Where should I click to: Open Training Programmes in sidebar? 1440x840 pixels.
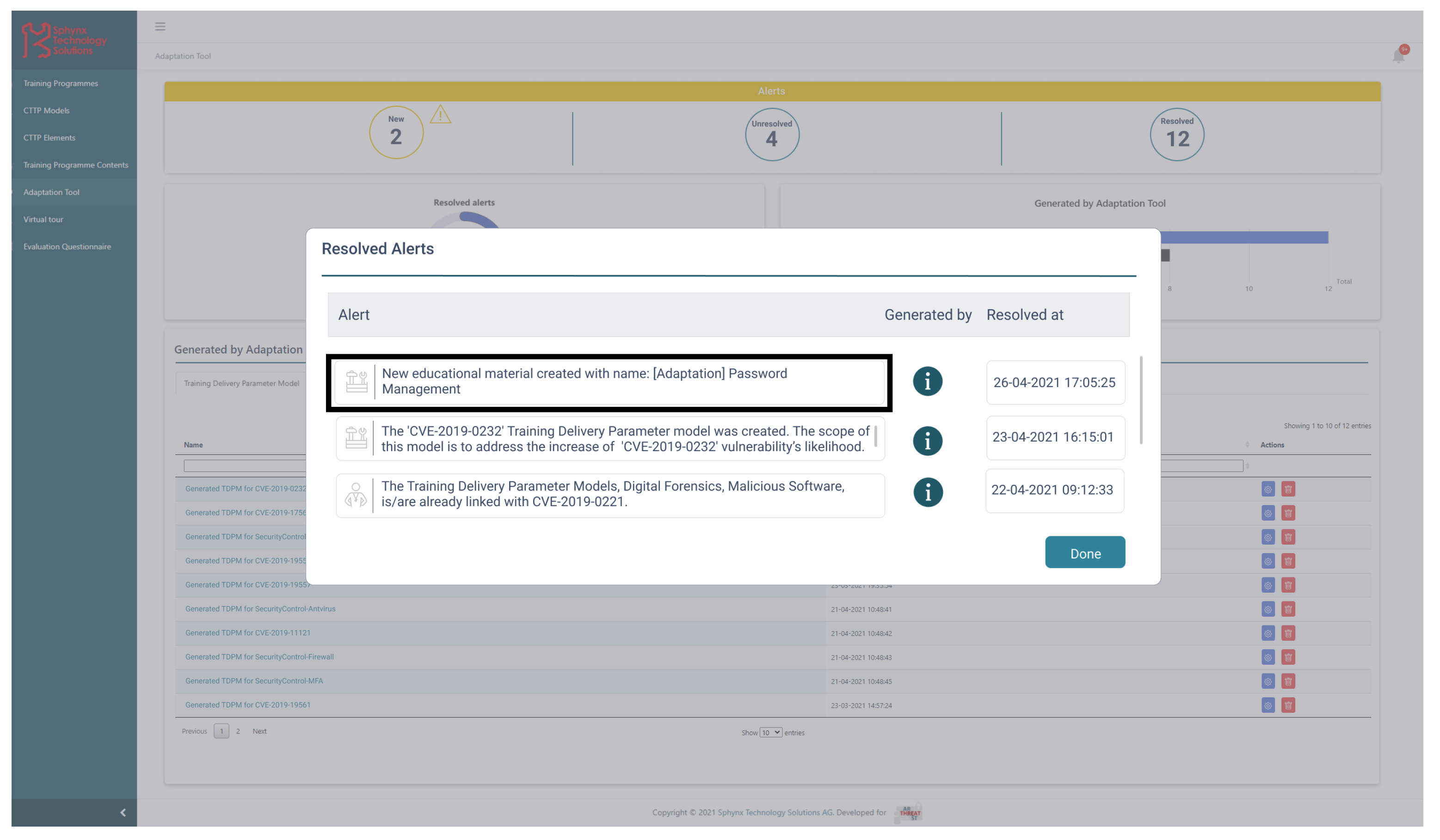tap(61, 83)
